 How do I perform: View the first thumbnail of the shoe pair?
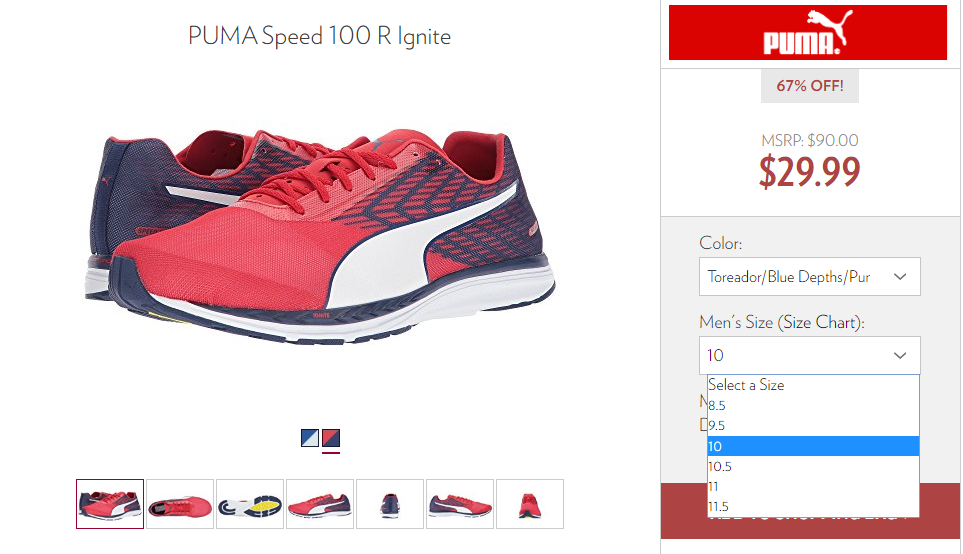(x=110, y=504)
